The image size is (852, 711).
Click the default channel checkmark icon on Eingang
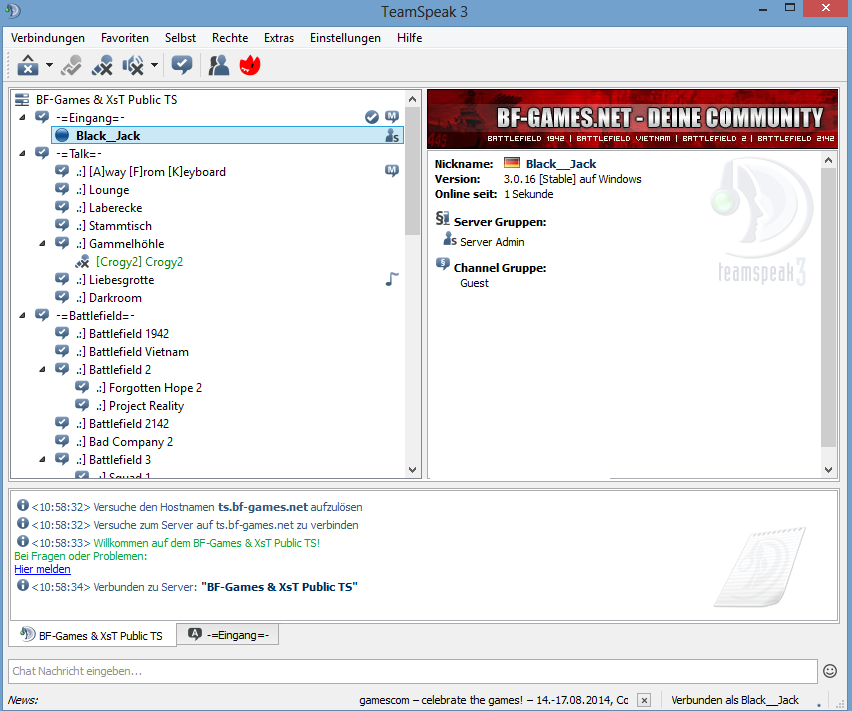(372, 117)
